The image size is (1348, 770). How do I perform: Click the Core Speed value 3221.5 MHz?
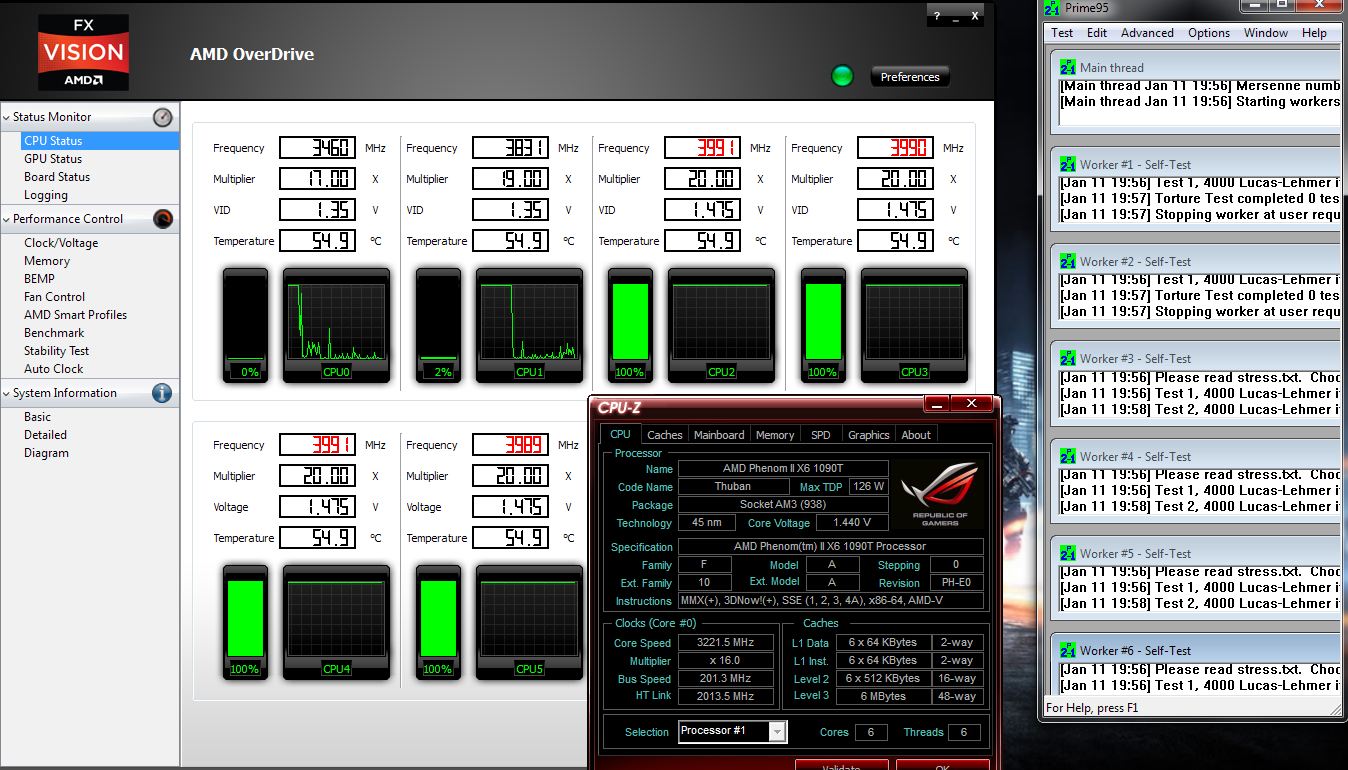pos(726,643)
